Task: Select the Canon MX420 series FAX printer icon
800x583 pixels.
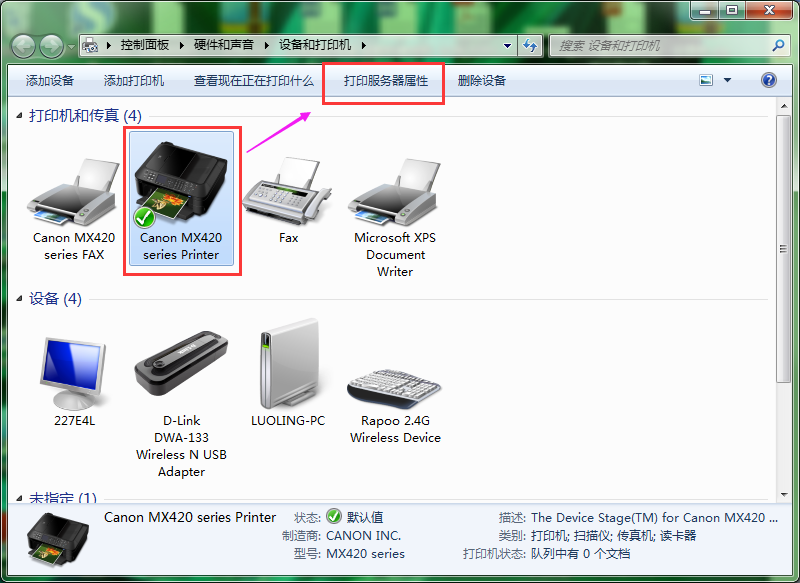Action: pos(74,194)
